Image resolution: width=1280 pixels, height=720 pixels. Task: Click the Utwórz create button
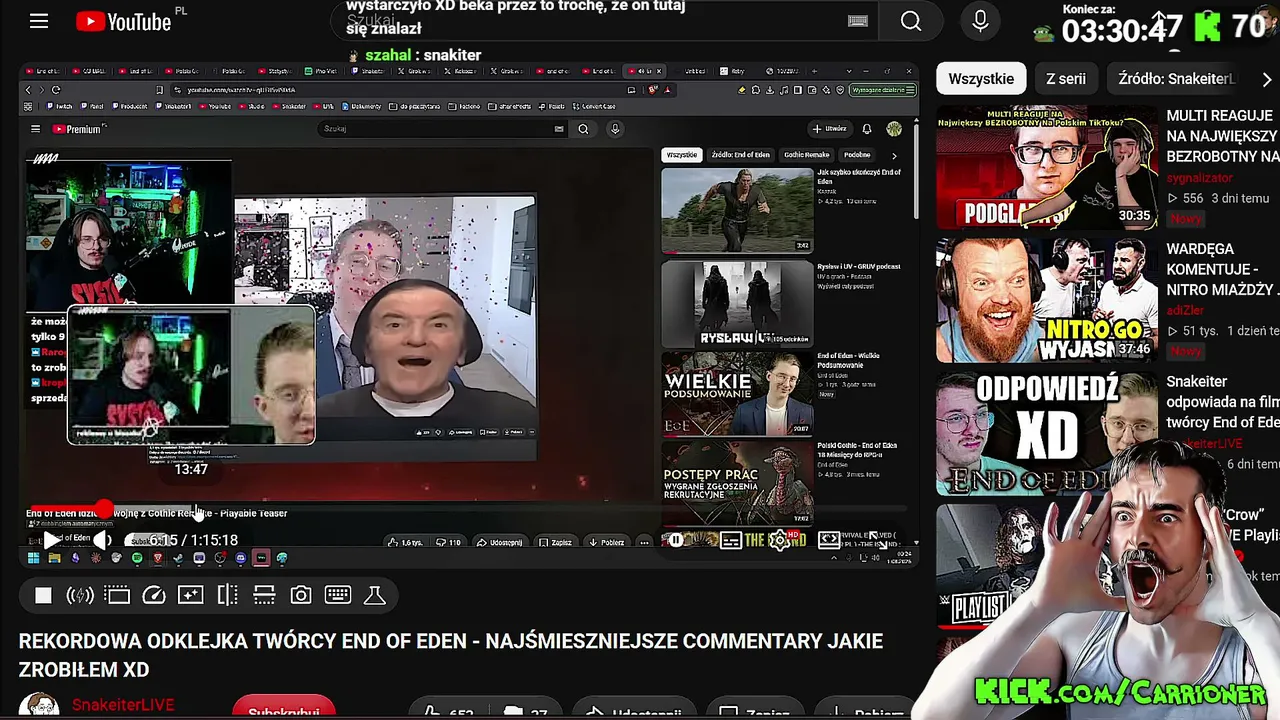(x=829, y=129)
